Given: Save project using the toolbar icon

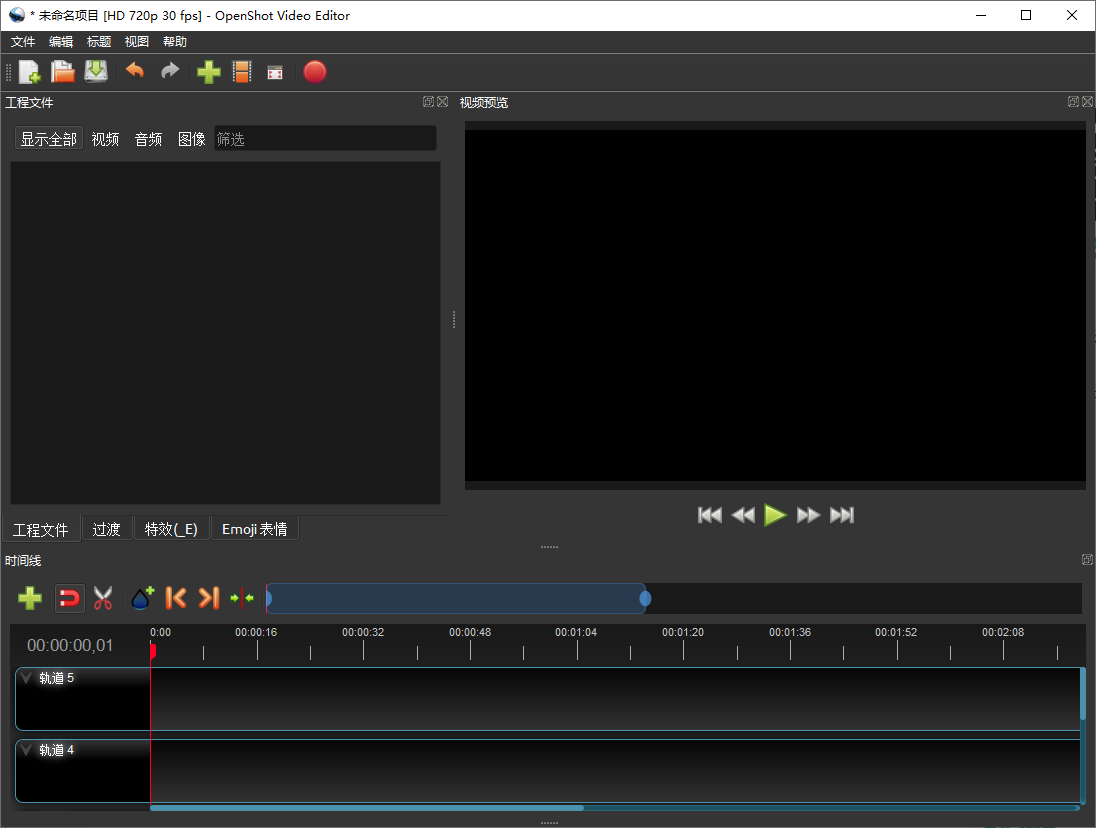Looking at the screenshot, I should [96, 72].
